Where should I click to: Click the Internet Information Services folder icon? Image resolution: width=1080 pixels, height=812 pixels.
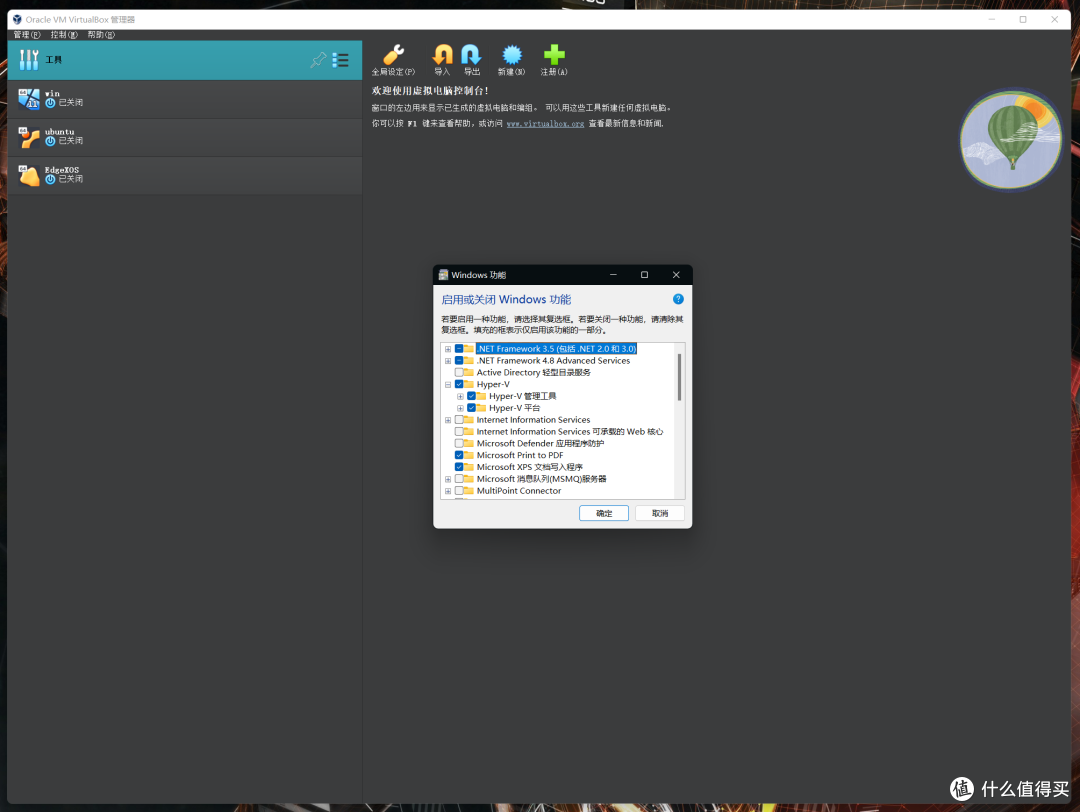coord(469,419)
